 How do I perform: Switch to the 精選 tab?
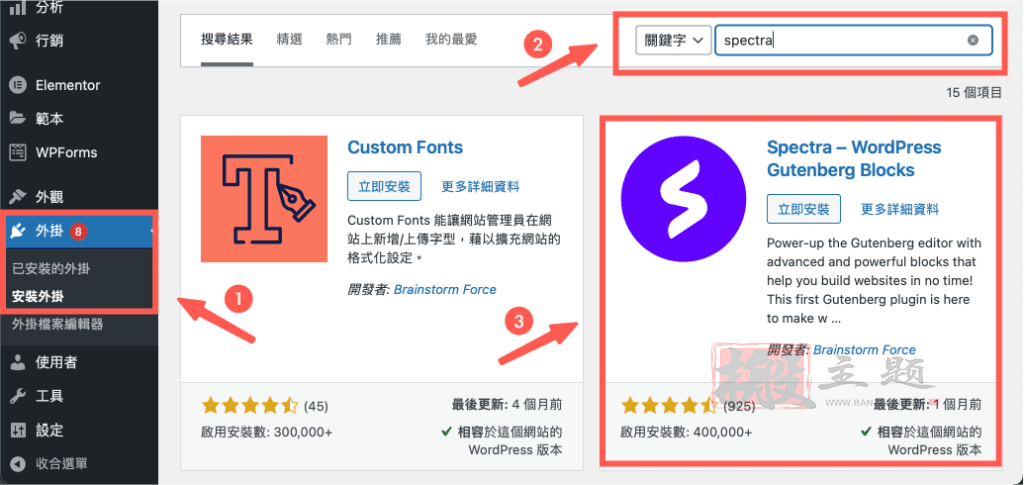tap(289, 39)
